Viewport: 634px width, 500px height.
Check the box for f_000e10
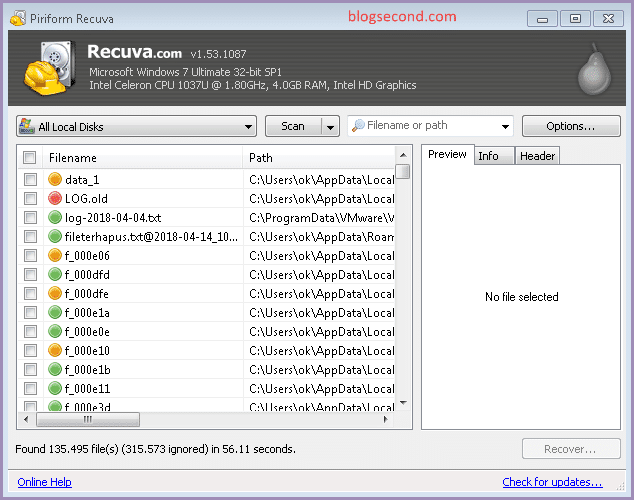[x=30, y=350]
